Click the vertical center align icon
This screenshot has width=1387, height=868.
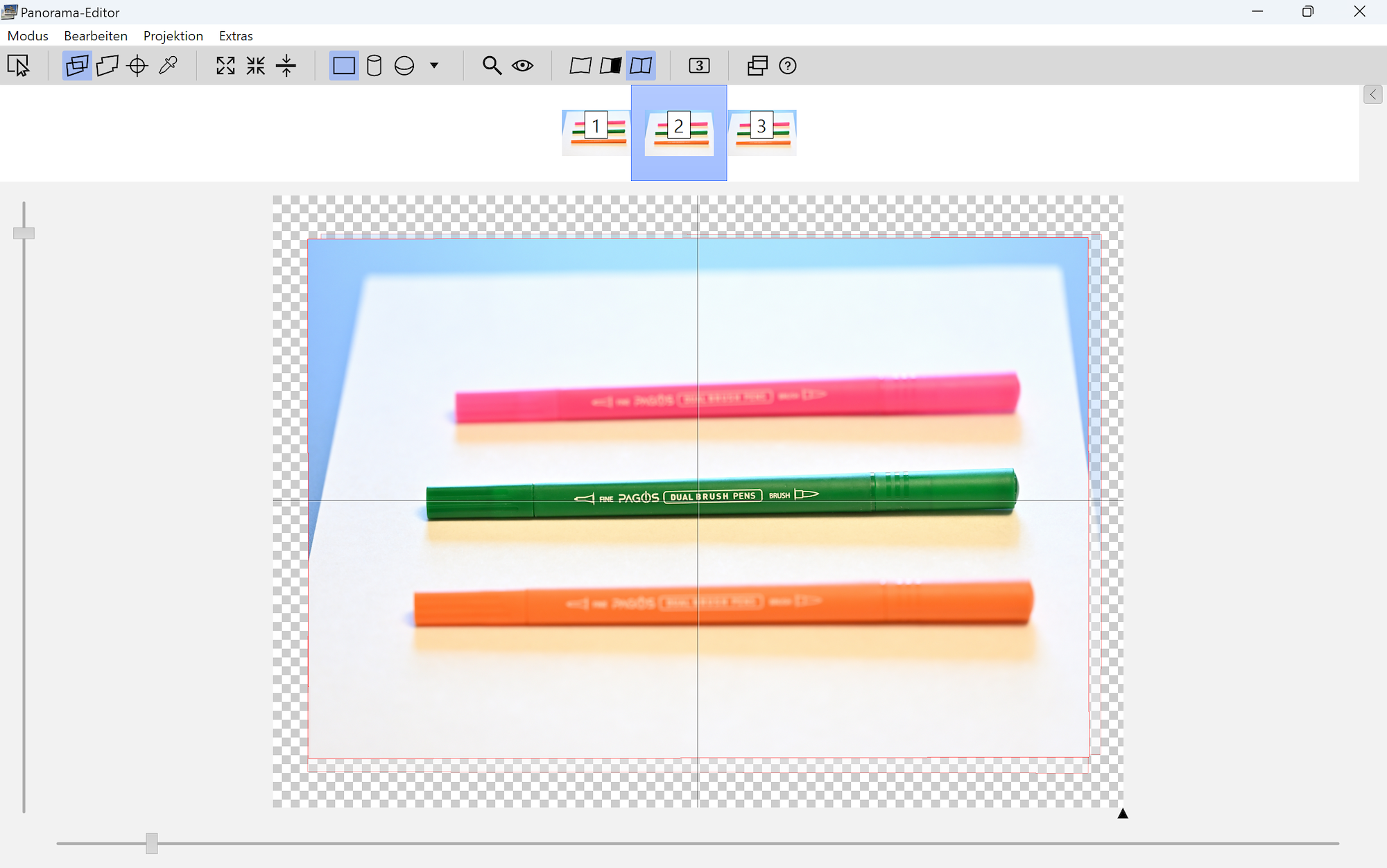(x=286, y=66)
